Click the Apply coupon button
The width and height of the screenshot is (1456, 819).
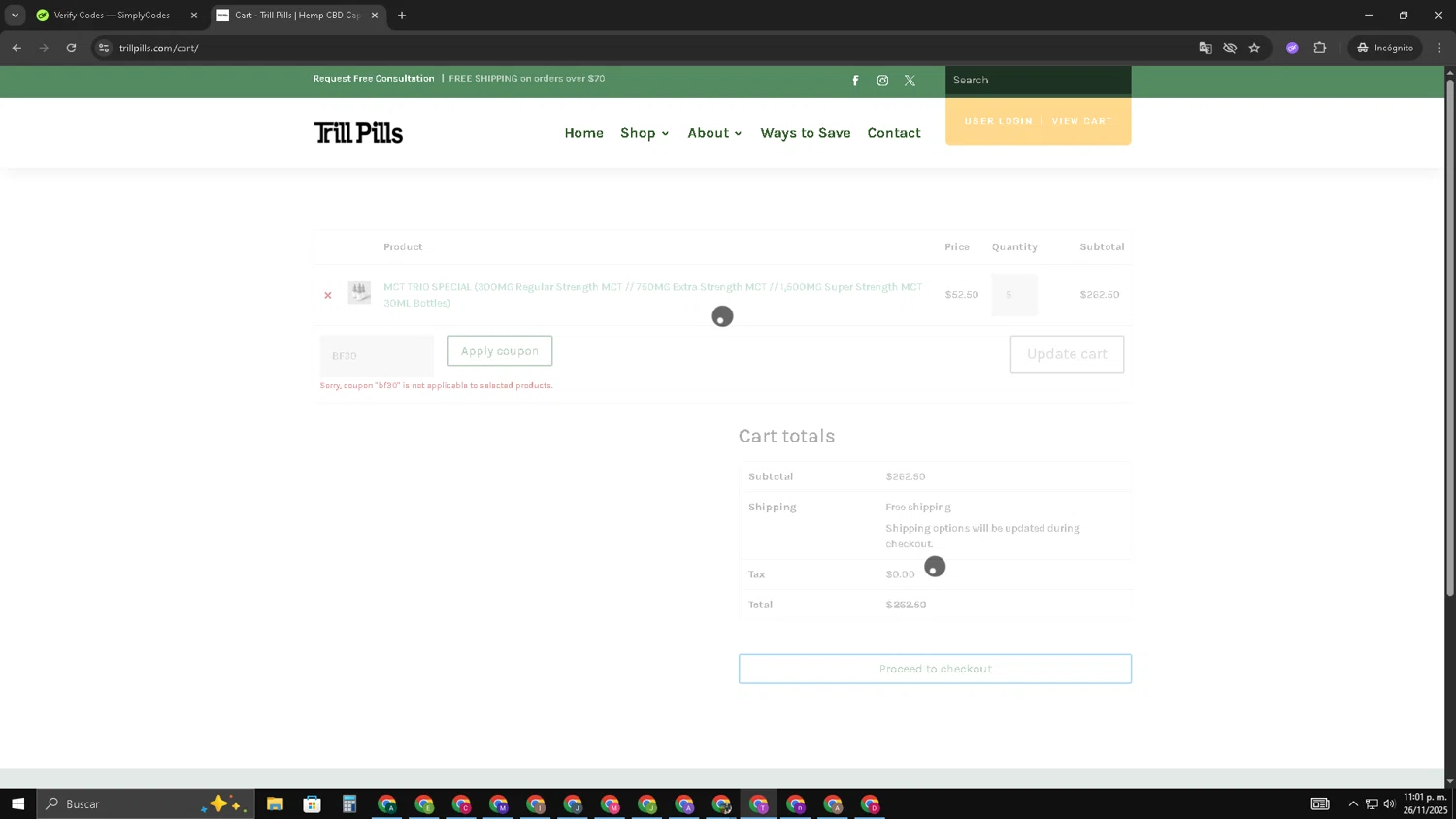tap(500, 351)
